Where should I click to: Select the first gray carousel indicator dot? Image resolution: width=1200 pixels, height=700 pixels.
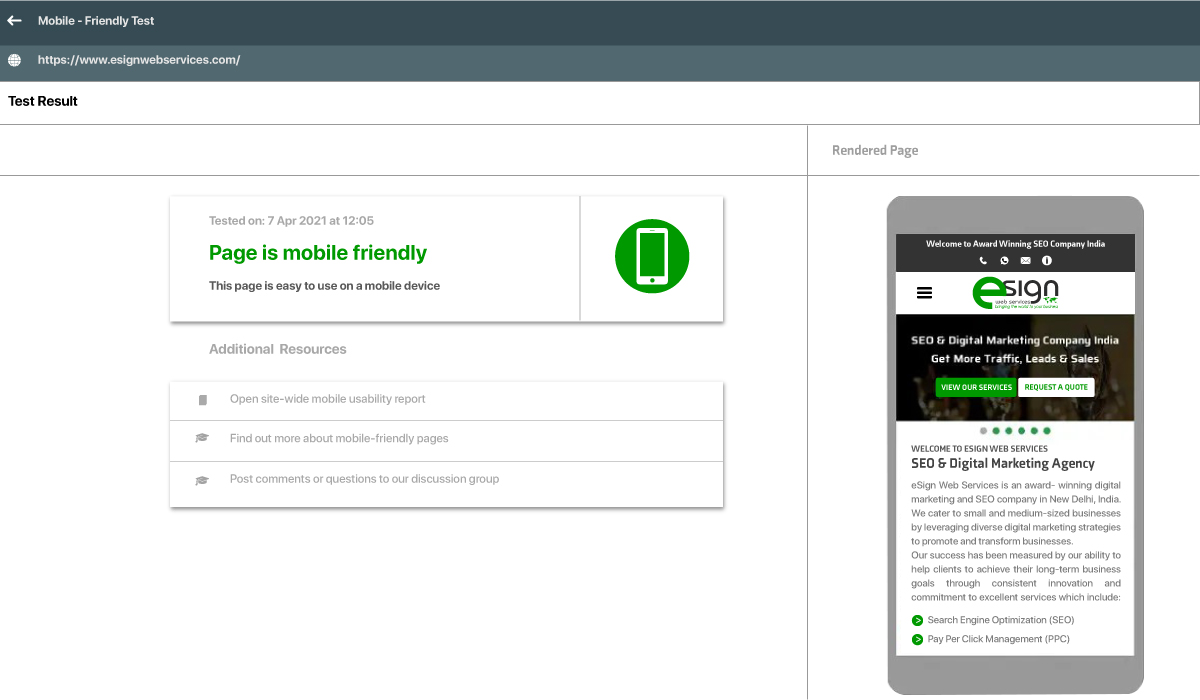(983, 430)
